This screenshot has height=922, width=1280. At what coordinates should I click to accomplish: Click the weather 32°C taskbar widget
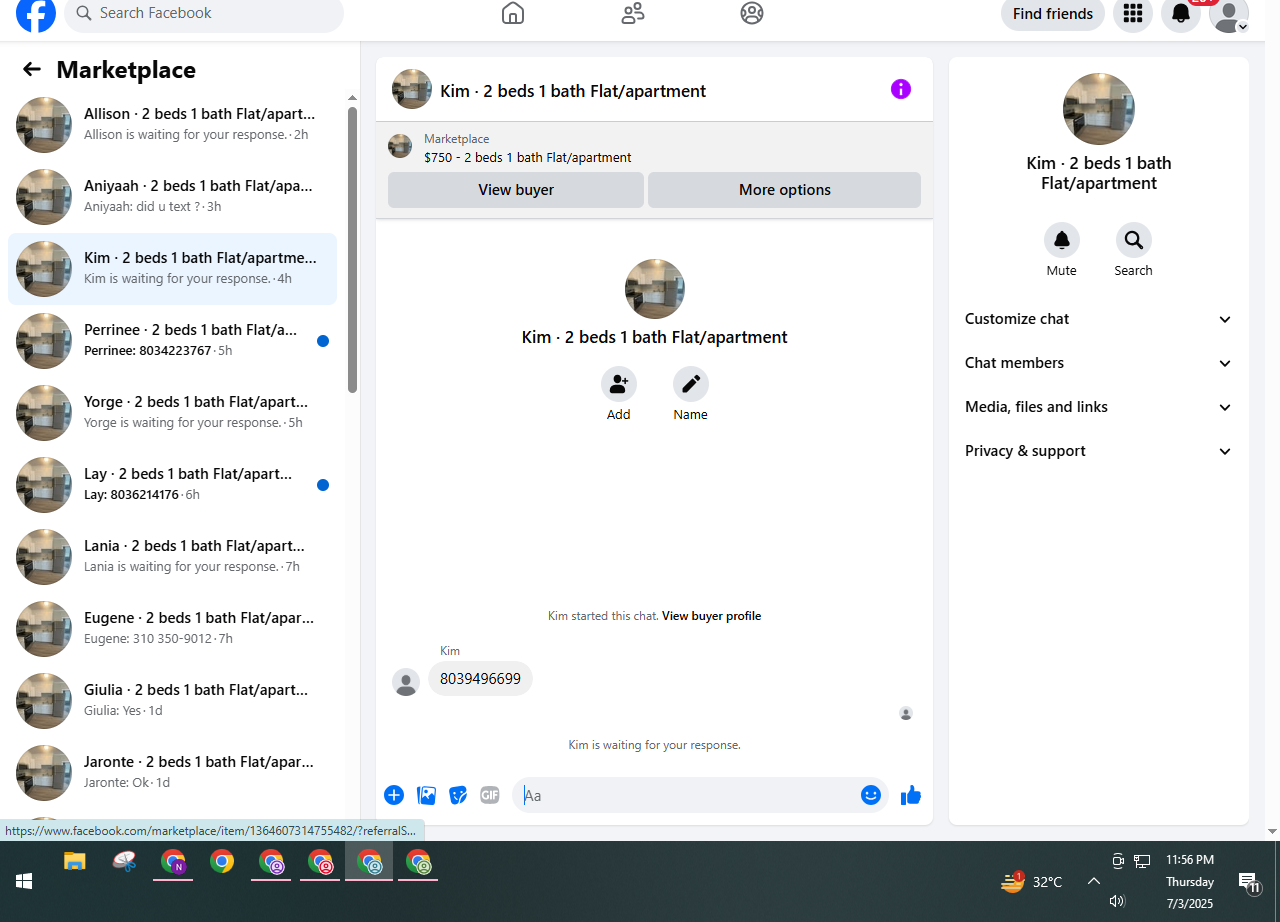[x=1033, y=881]
